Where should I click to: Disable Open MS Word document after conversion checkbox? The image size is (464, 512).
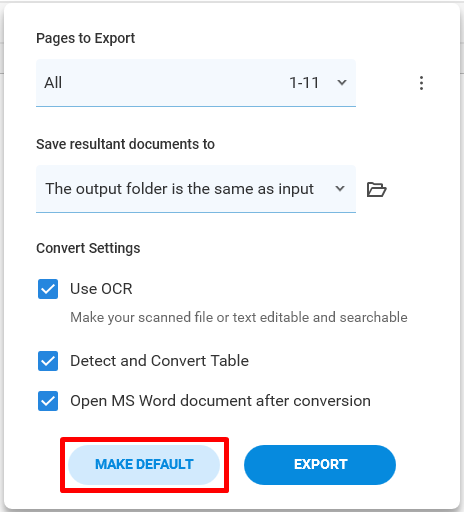point(48,401)
